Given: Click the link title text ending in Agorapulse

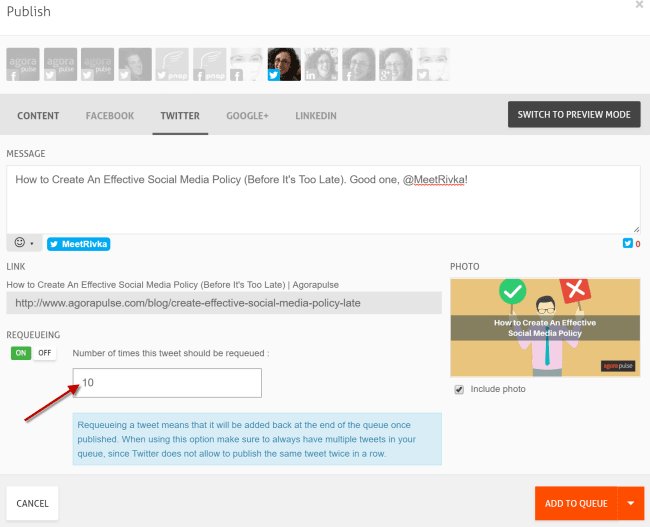Looking at the screenshot, I should [172, 285].
